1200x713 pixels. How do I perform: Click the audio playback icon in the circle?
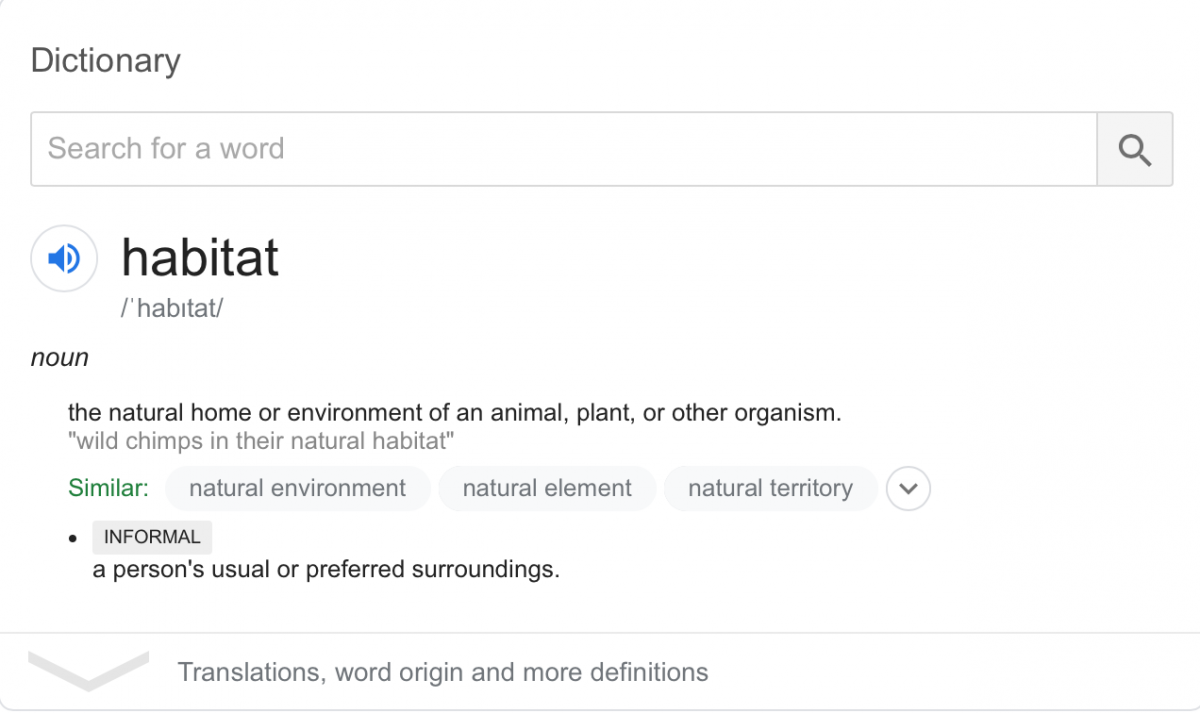(x=63, y=258)
